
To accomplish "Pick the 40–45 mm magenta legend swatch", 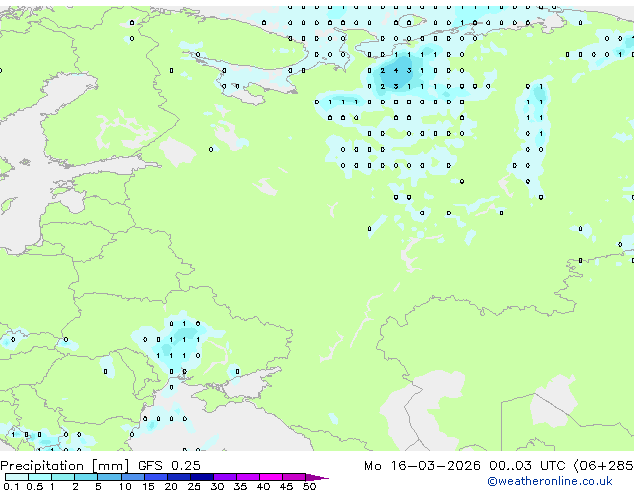I will tap(271, 477).
